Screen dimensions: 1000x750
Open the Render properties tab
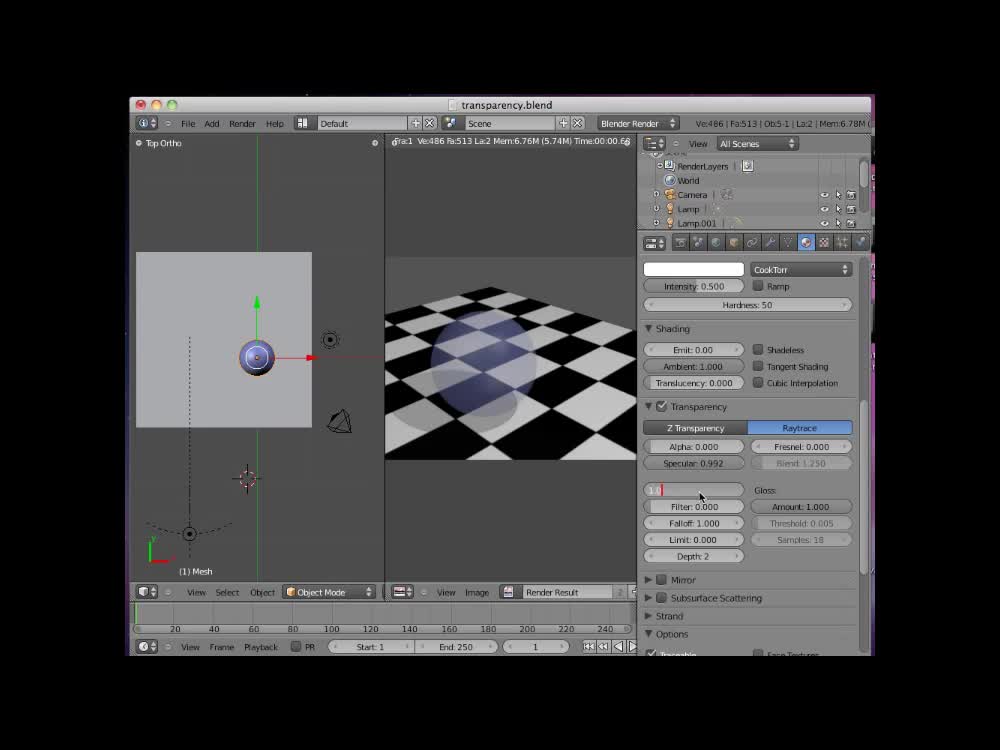click(x=681, y=242)
